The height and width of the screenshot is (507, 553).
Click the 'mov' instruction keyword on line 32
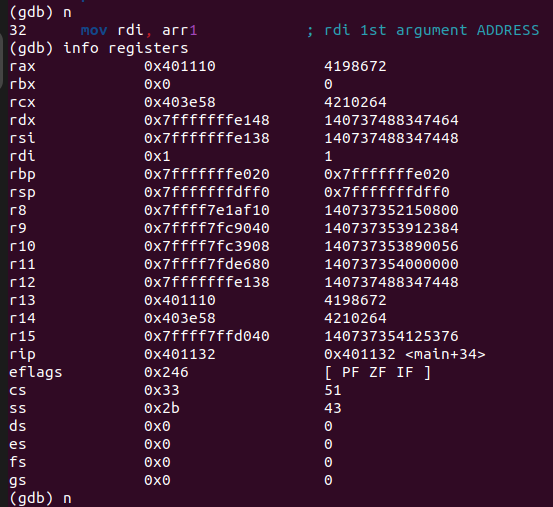pyautogui.click(x=94, y=31)
